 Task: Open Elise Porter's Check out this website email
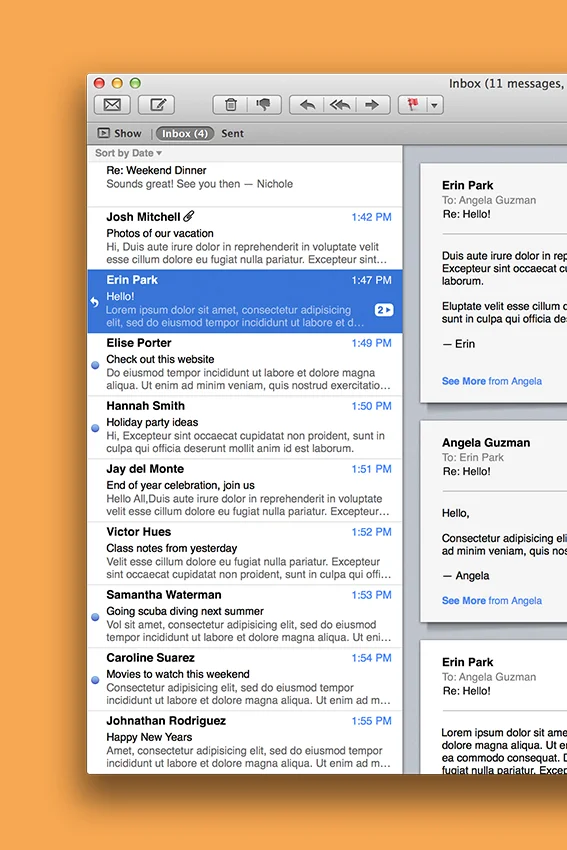click(x=245, y=364)
